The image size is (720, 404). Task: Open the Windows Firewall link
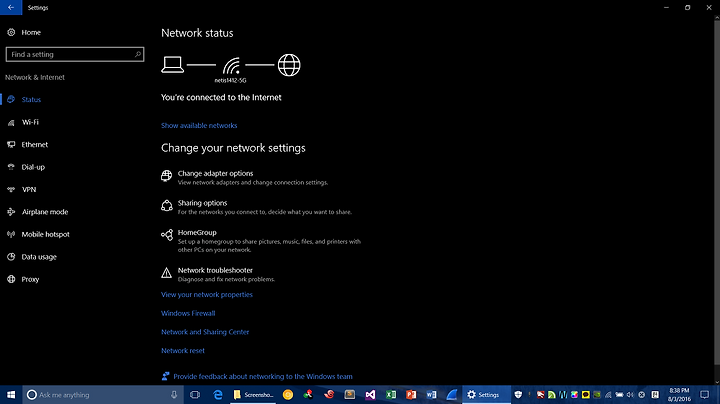point(188,313)
